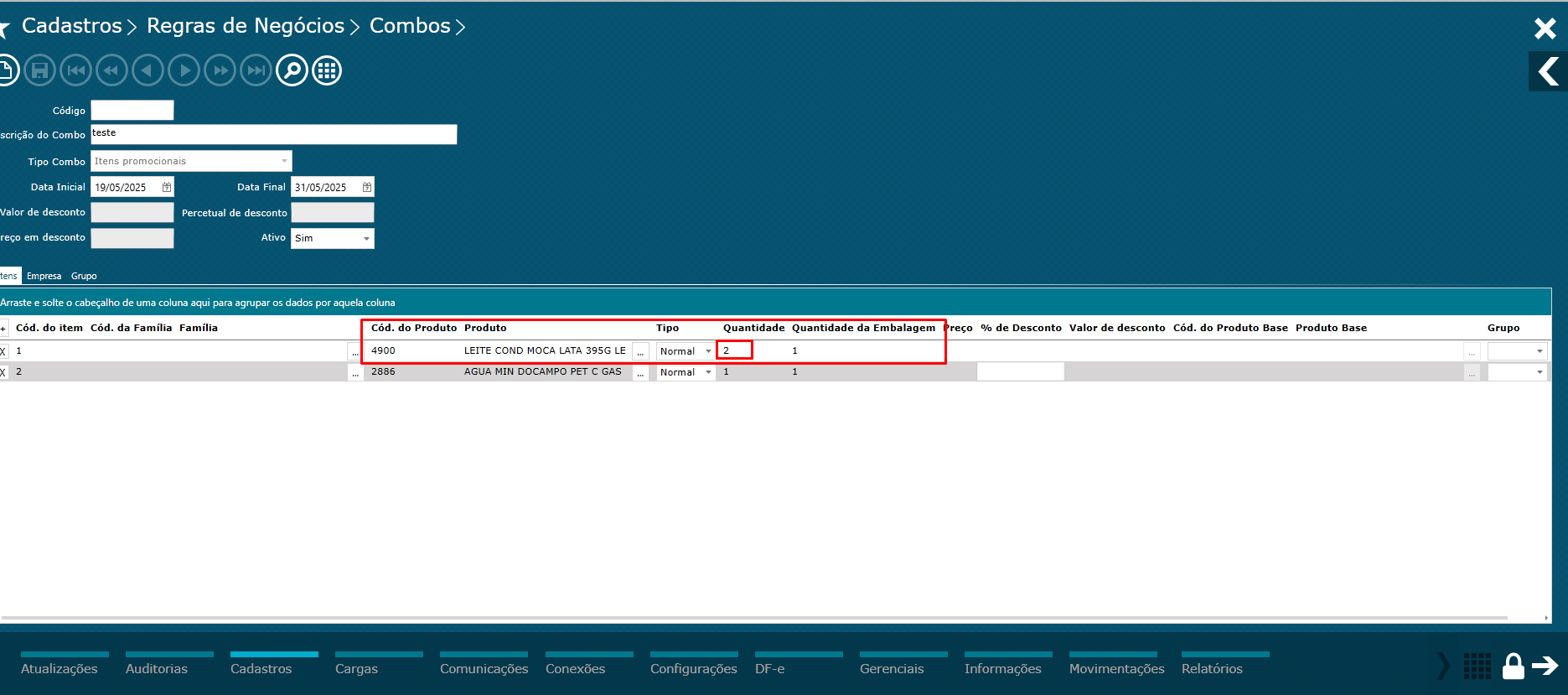Open the Gerenciais menu
The height and width of the screenshot is (695, 1568).
[892, 668]
